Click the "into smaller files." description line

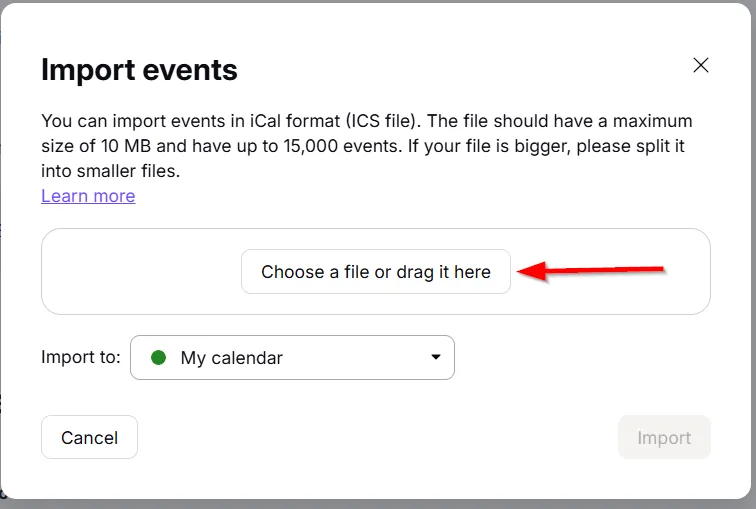point(110,171)
